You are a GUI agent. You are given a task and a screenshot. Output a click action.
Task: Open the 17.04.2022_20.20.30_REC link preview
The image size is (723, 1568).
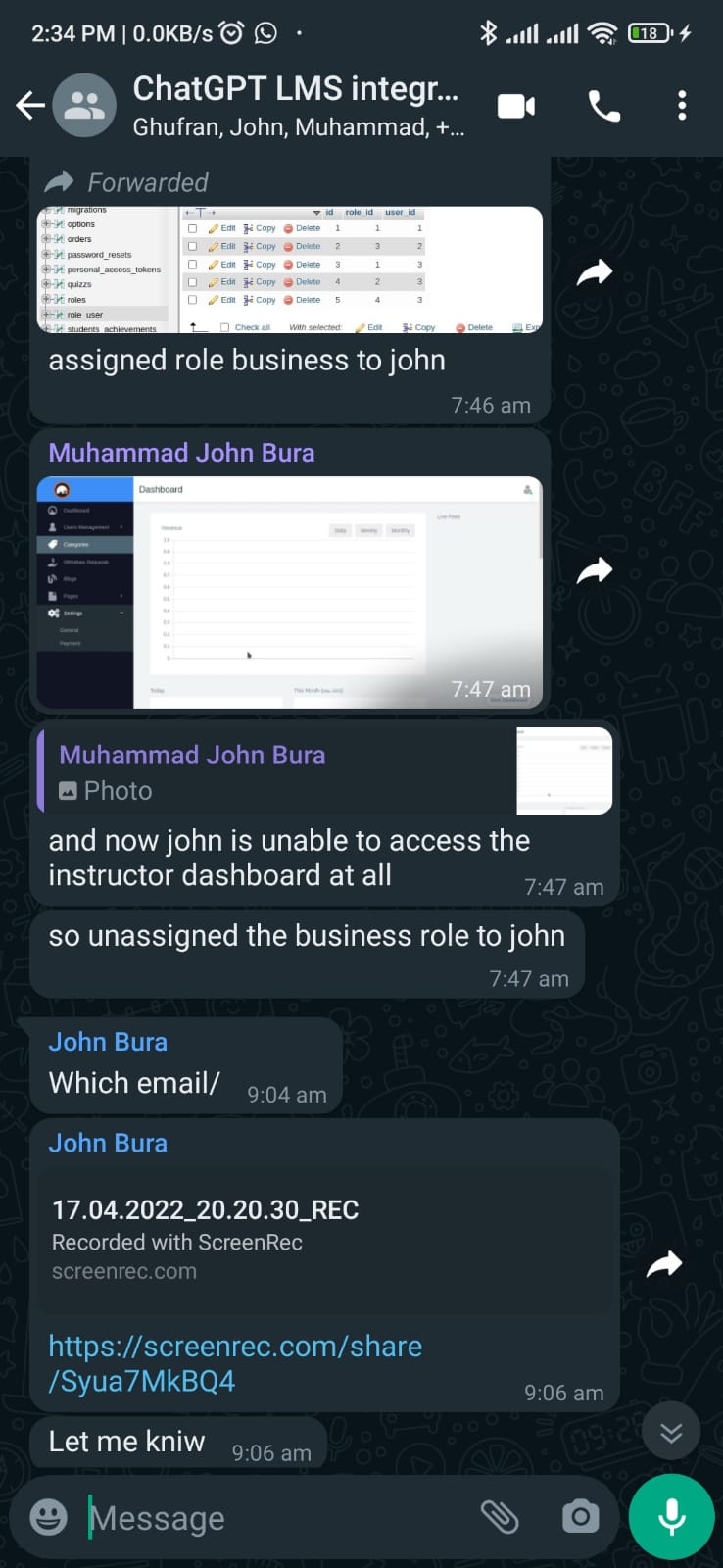[x=324, y=1240]
